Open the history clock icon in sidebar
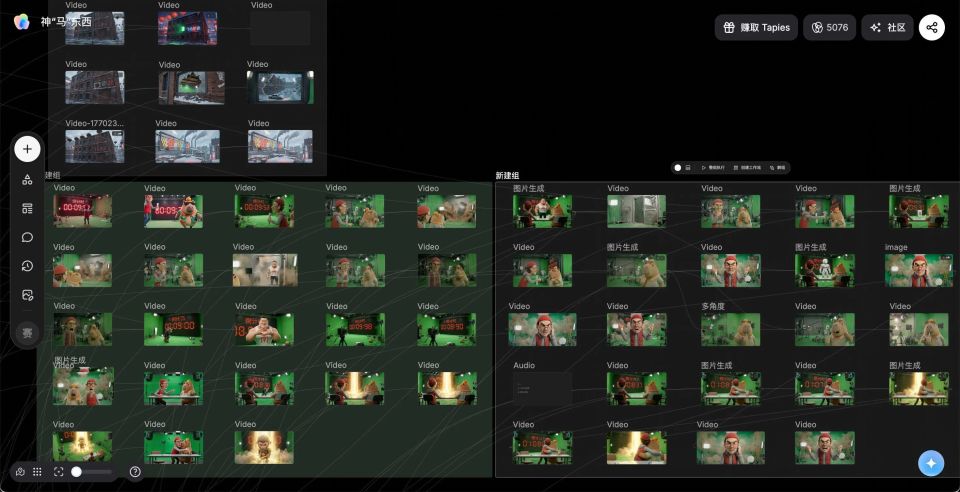Viewport: 960px width, 492px height. point(28,266)
